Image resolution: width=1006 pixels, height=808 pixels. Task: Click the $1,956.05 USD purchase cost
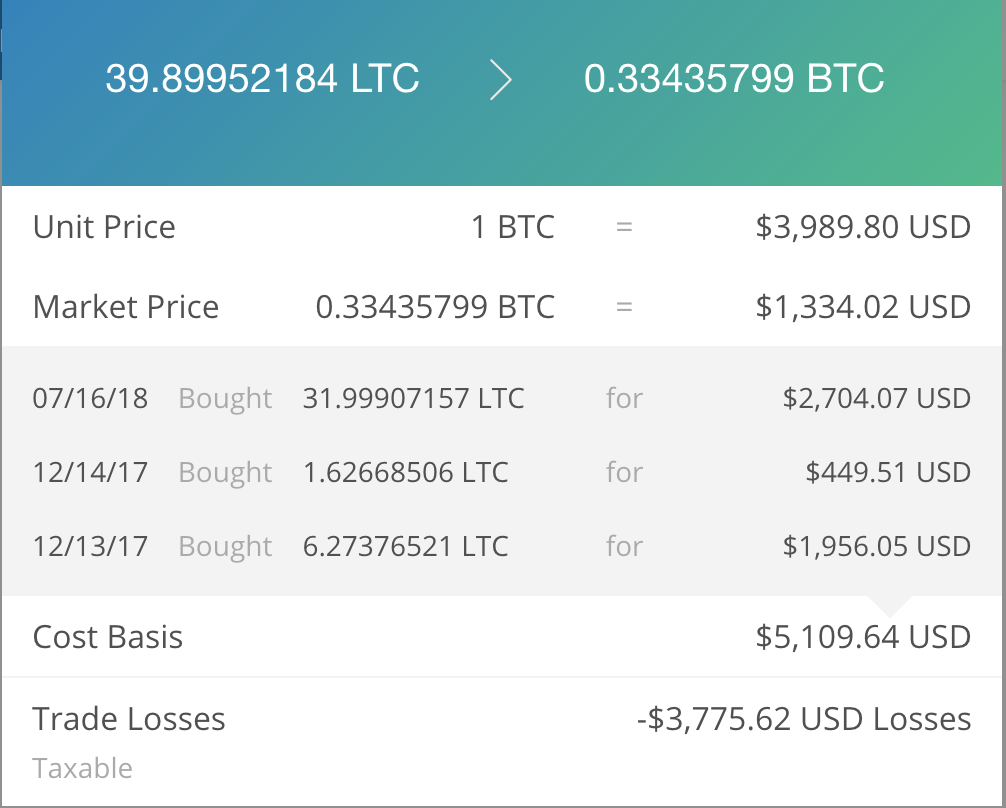click(x=876, y=546)
